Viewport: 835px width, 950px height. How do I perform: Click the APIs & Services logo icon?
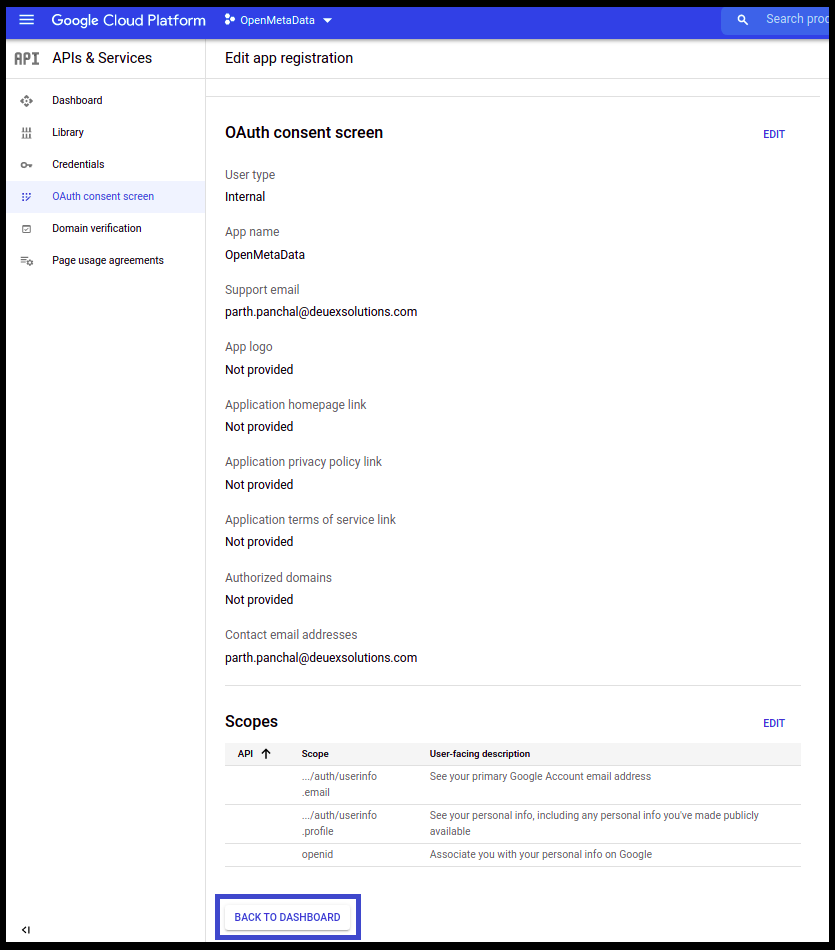pos(26,58)
